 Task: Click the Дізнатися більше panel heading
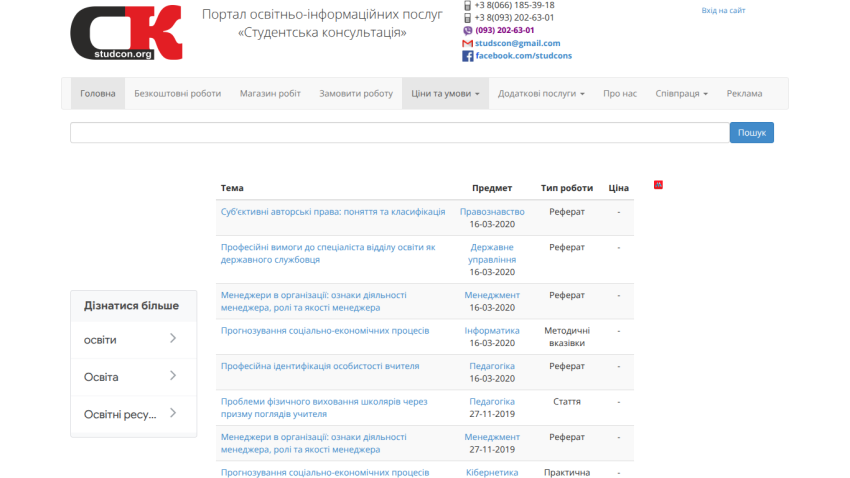[x=131, y=306]
